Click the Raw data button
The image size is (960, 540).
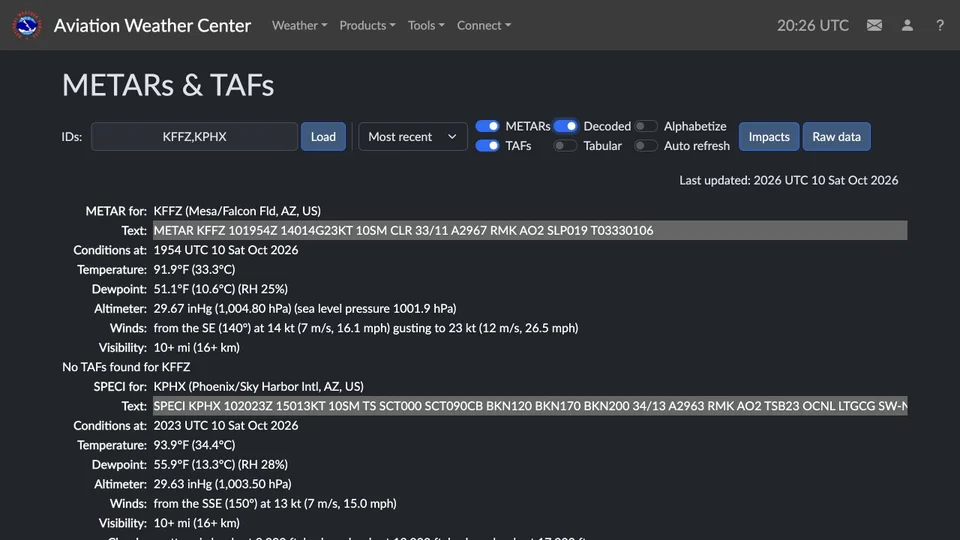click(836, 137)
